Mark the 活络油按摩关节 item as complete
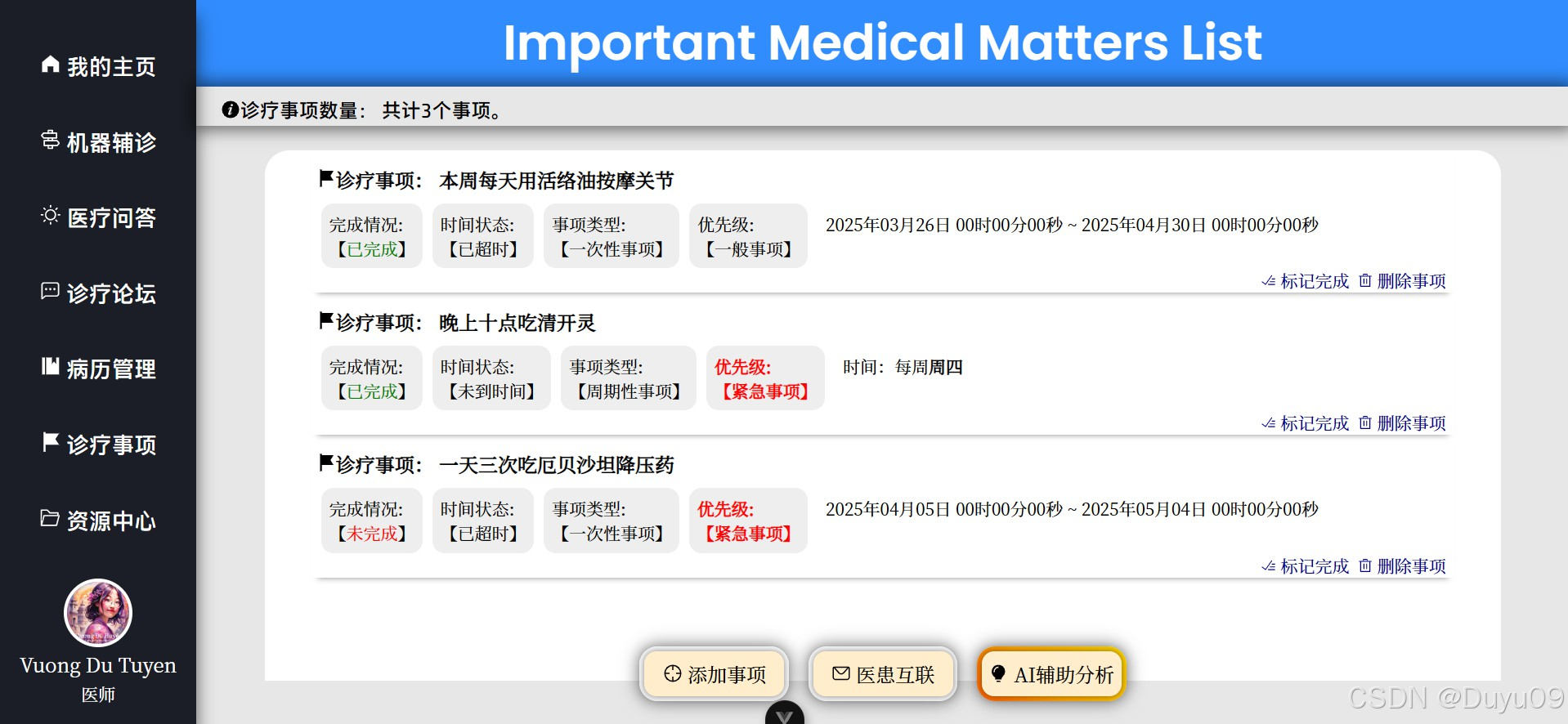Viewport: 1568px width, 724px height. 1306,281
